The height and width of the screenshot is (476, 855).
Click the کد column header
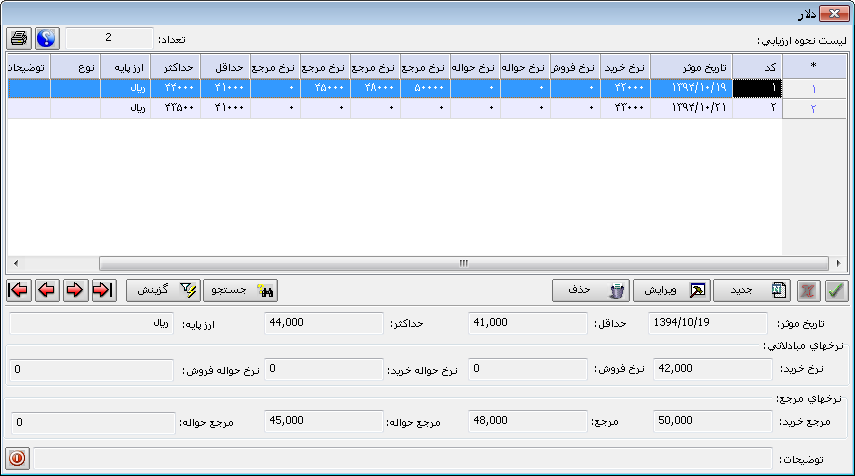tap(757, 67)
